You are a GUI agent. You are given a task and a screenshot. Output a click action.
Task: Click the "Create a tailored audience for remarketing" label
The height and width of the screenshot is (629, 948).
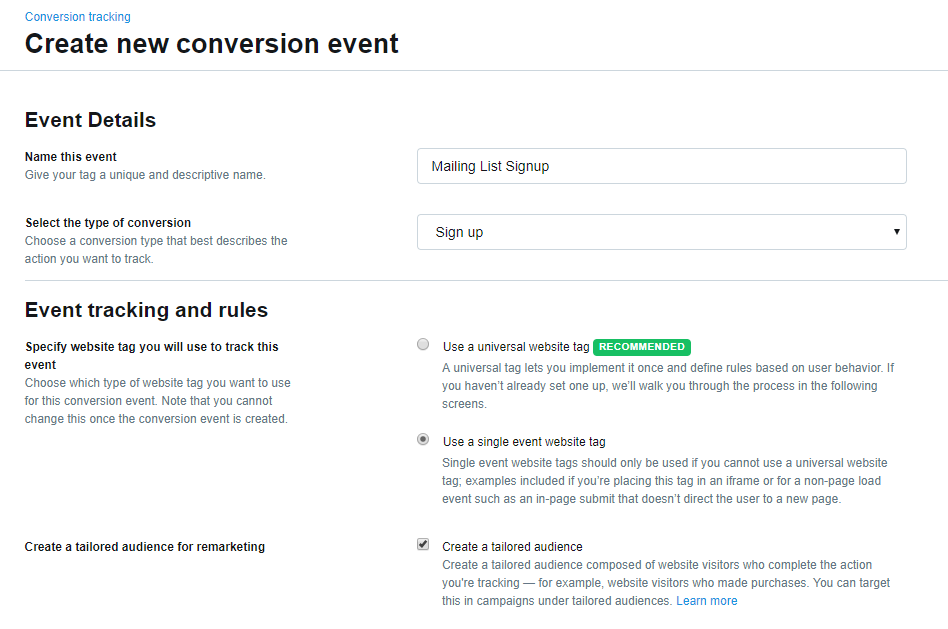[144, 546]
